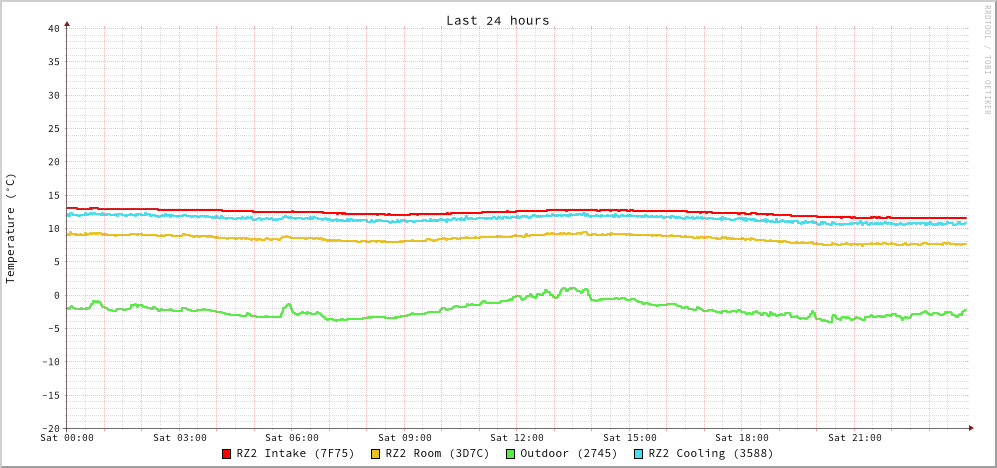This screenshot has width=997, height=468.
Task: Click the Sat 00:00 time axis label
Action: click(x=67, y=437)
